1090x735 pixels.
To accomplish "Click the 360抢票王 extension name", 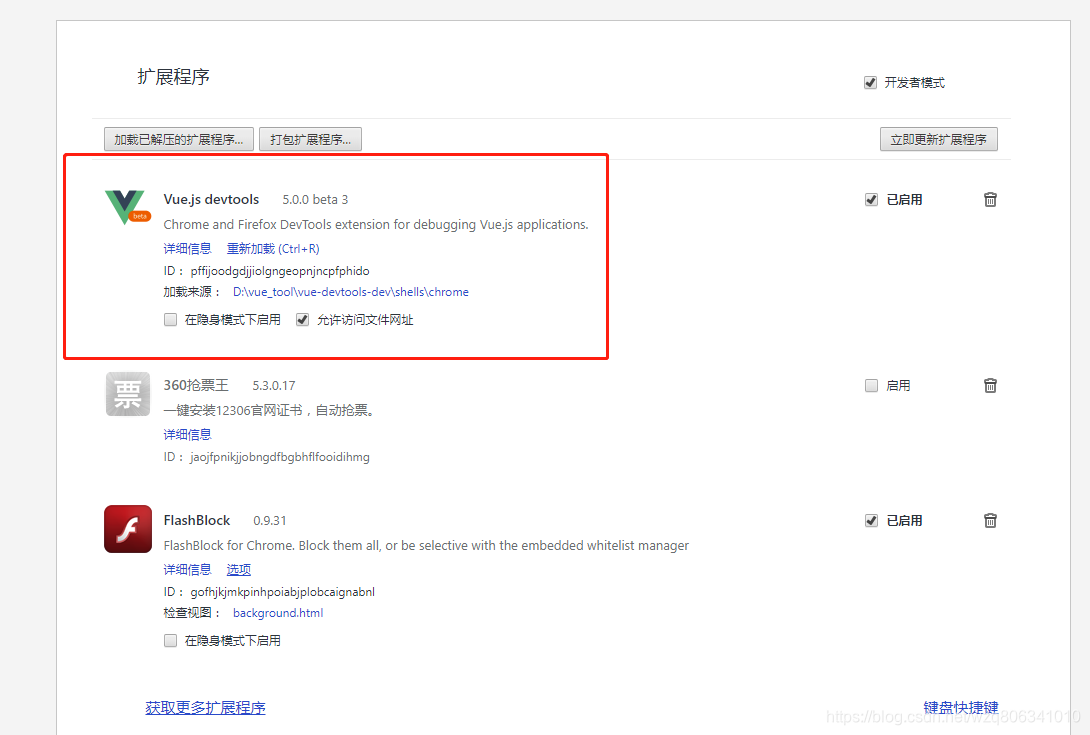I will [x=196, y=385].
